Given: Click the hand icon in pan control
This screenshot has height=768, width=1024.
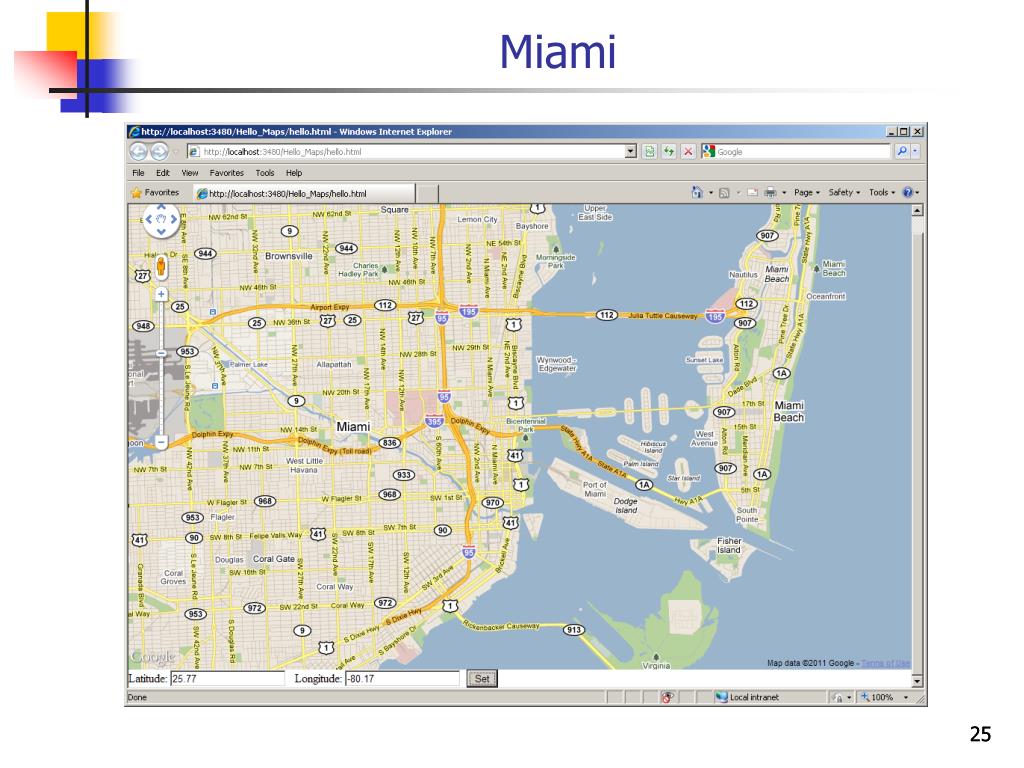Looking at the screenshot, I should tap(161, 219).
